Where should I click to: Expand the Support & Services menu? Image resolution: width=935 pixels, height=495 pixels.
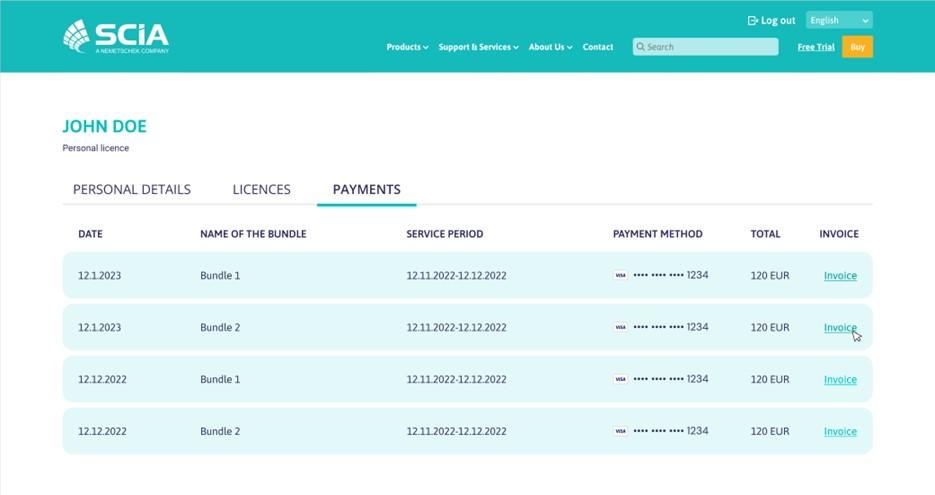(x=478, y=47)
